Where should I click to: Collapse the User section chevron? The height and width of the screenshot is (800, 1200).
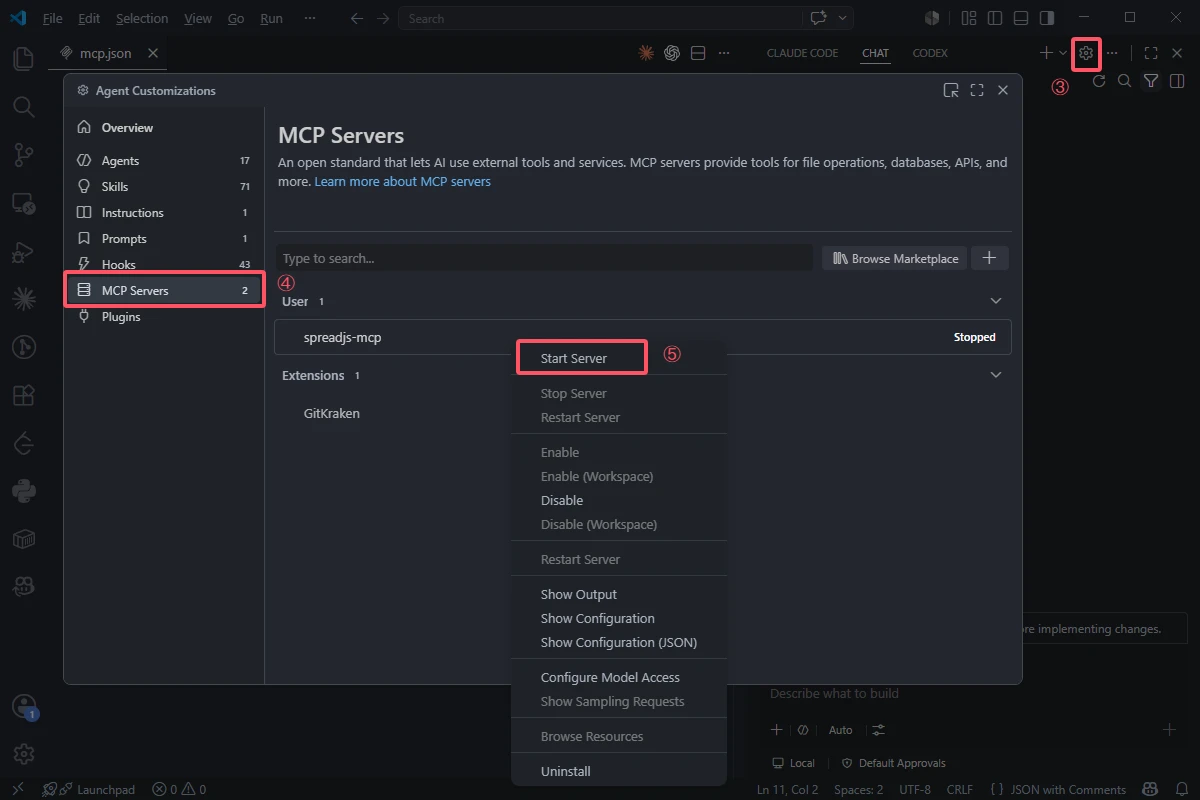[x=995, y=301]
